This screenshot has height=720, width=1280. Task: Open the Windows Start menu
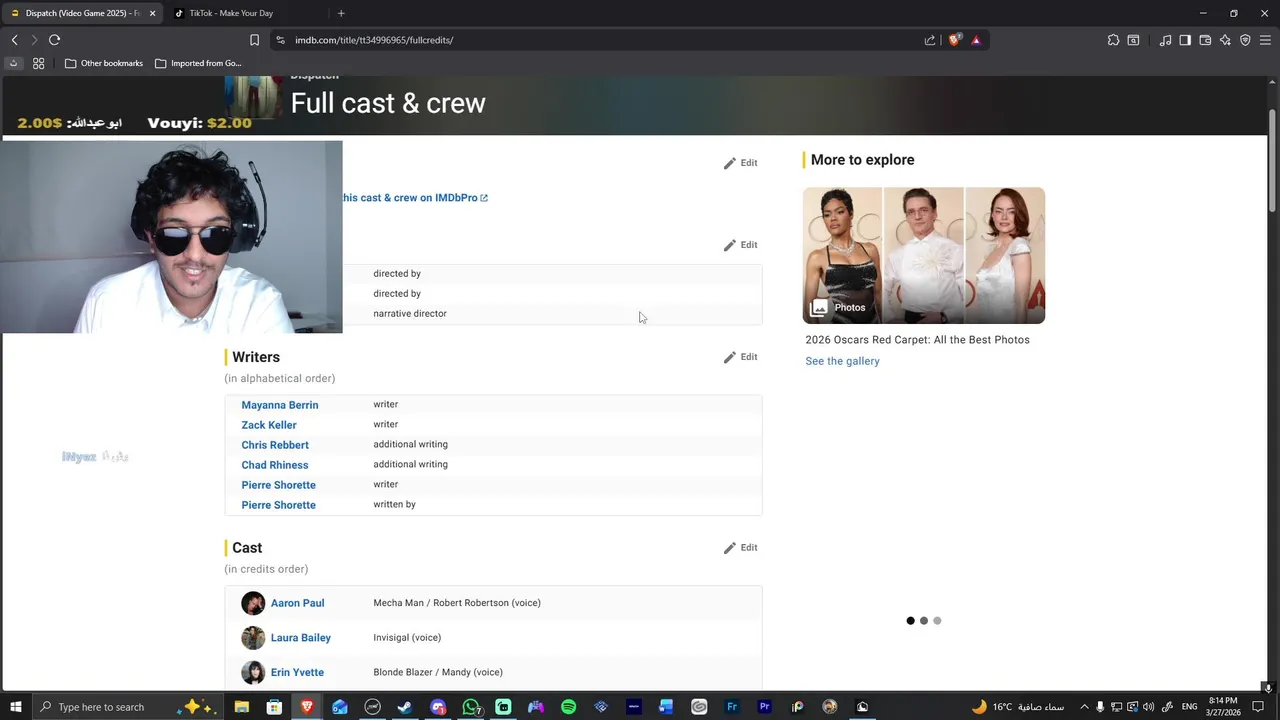pyautogui.click(x=15, y=707)
